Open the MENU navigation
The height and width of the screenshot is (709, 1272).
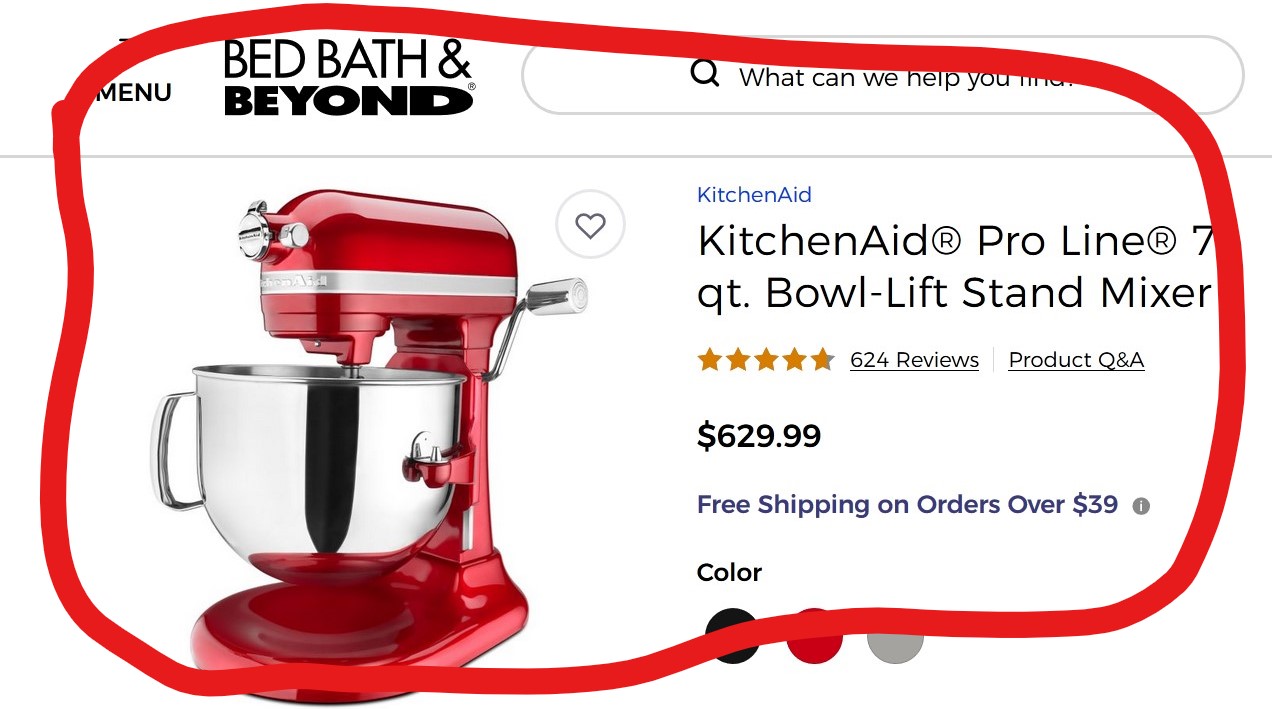[133, 92]
